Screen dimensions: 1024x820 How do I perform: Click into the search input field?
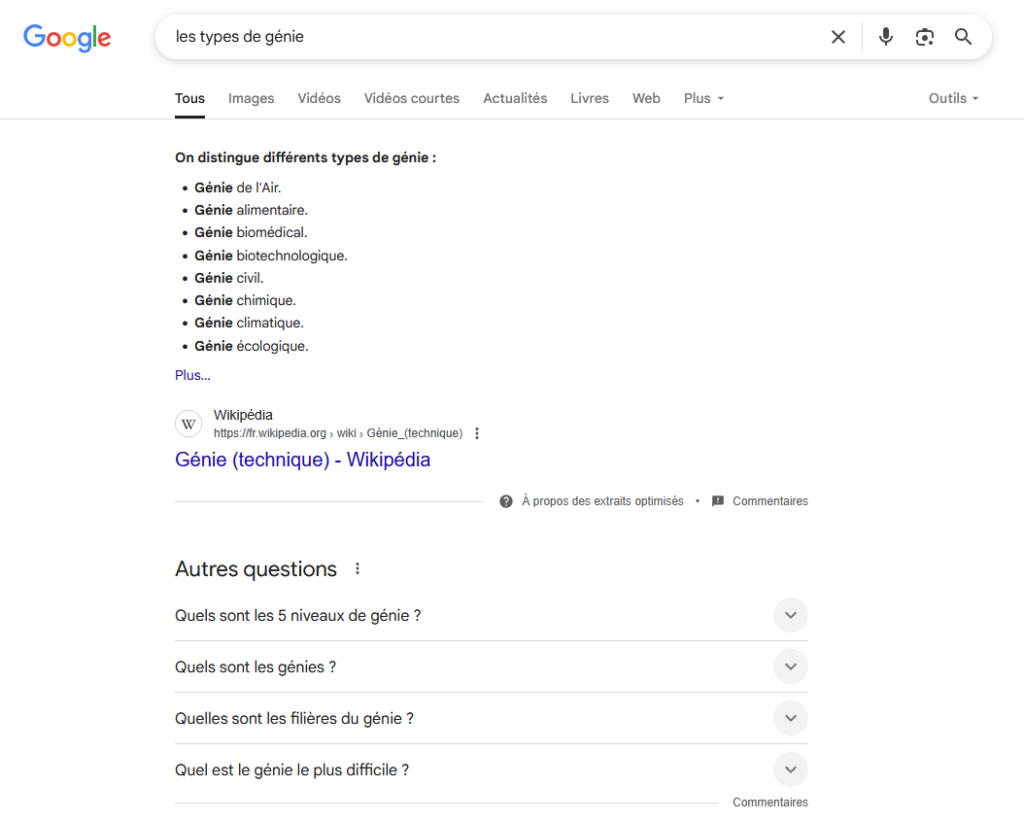490,37
